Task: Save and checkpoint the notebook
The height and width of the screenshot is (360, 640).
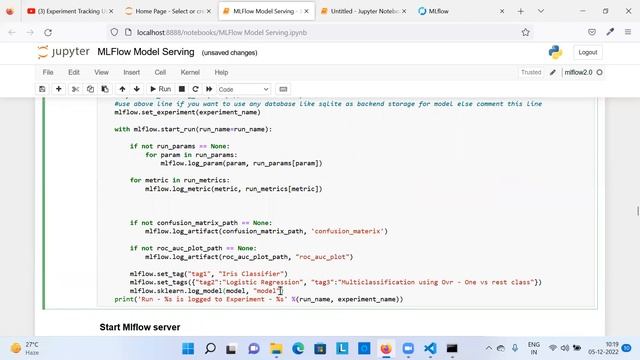Action: click(x=42, y=89)
